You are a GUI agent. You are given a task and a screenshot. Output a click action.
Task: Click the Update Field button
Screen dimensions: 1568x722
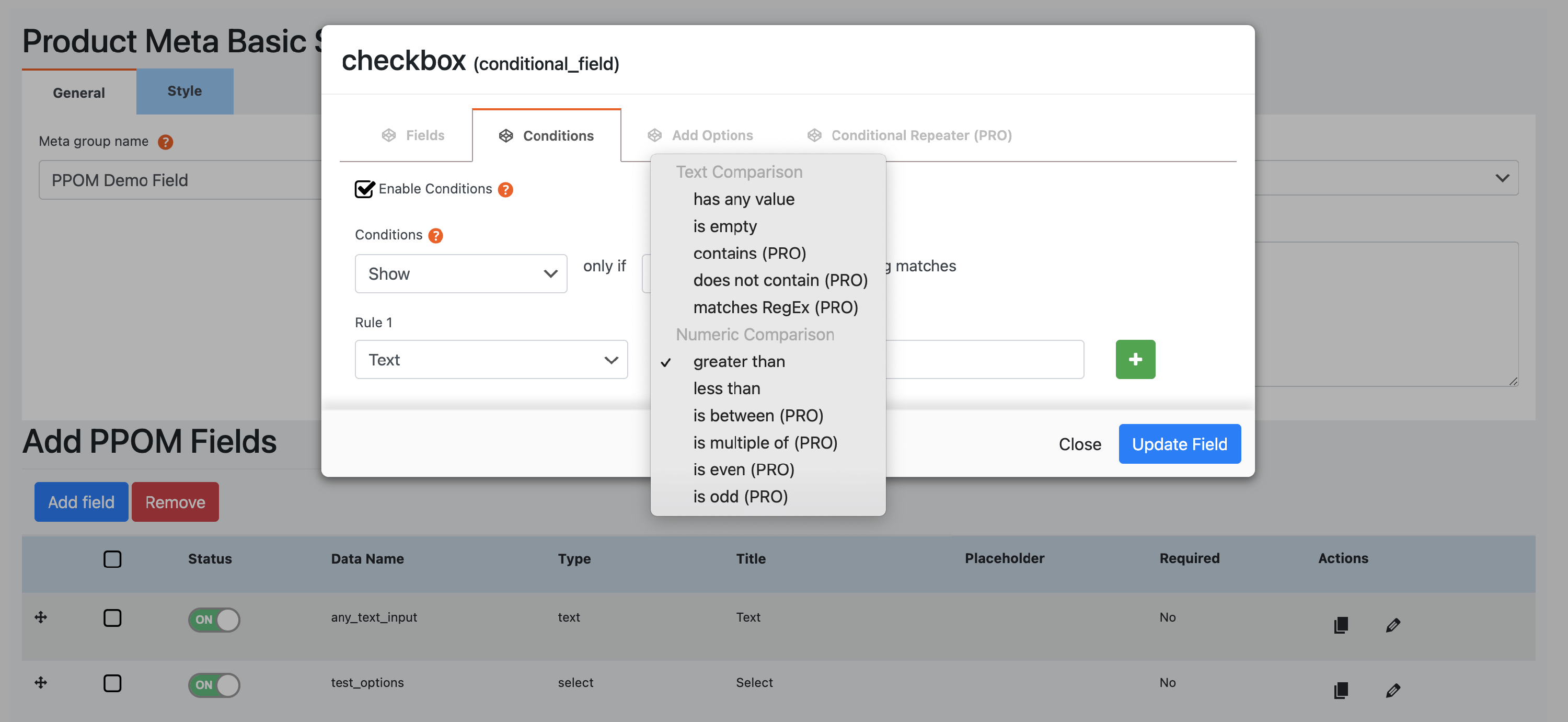pos(1179,444)
